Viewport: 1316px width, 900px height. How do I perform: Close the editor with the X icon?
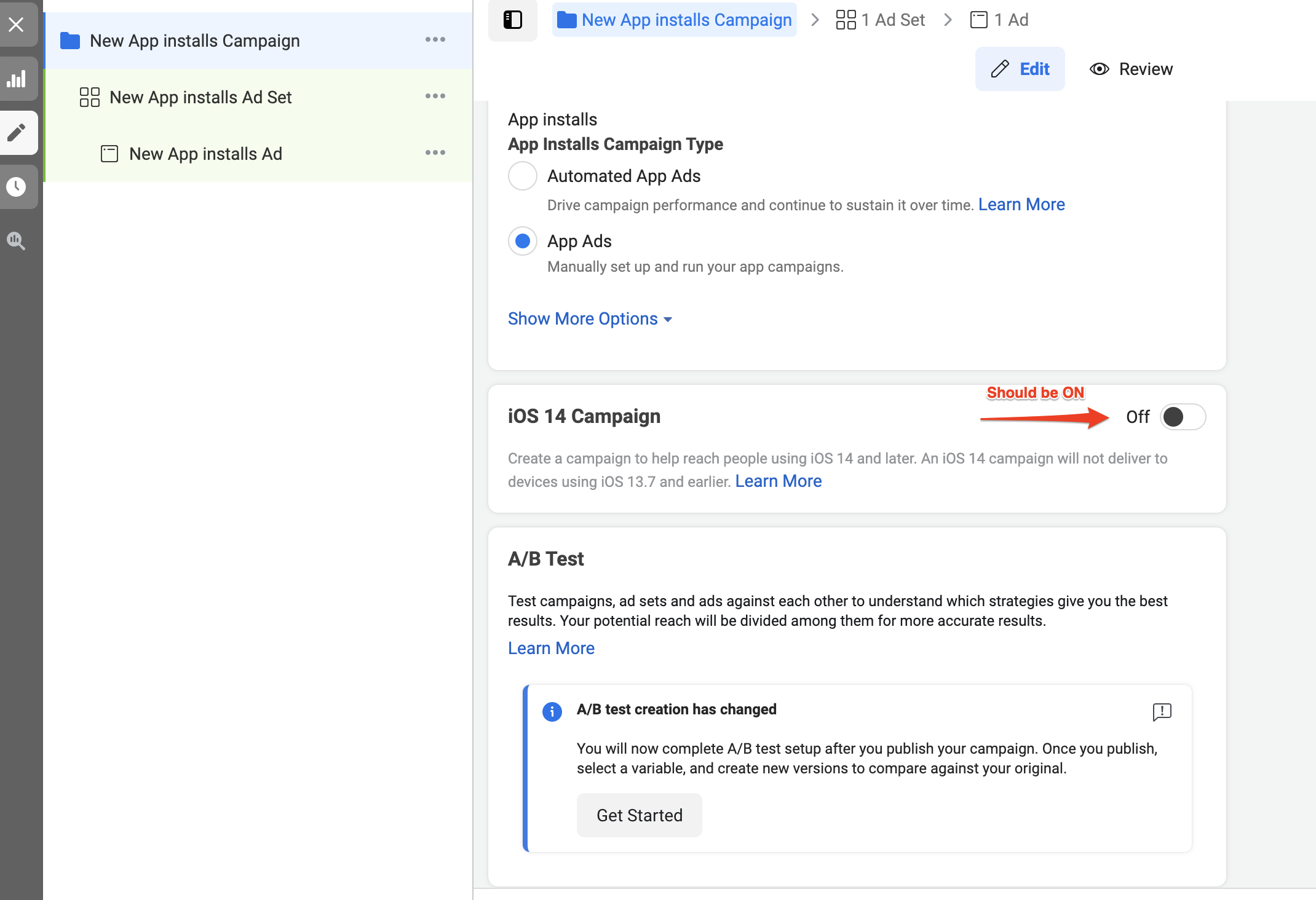(17, 25)
